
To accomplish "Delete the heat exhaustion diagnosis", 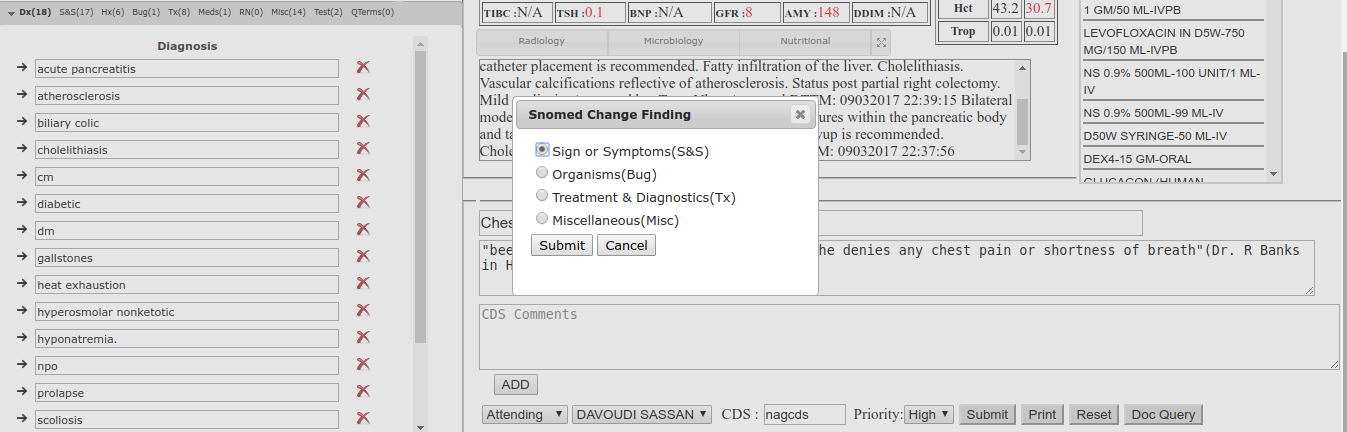I will coord(363,283).
